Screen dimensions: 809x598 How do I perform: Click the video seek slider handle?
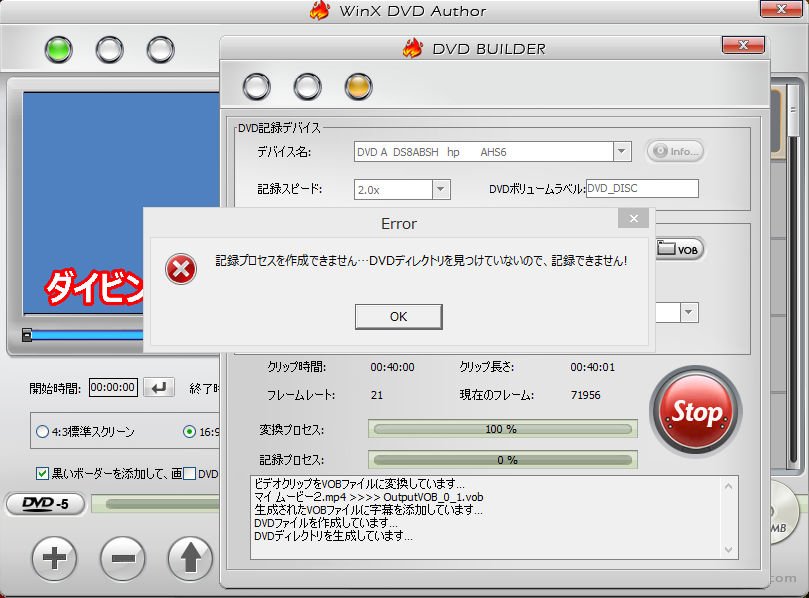tap(27, 335)
